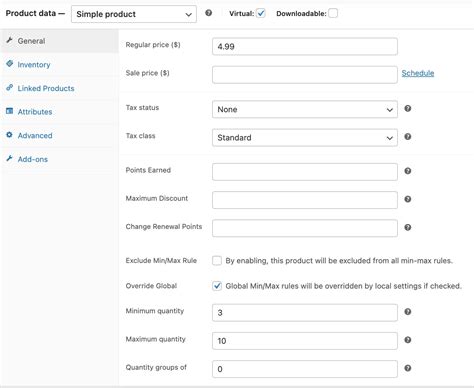Go to the Advanced tab
The height and width of the screenshot is (388, 474).
click(59, 135)
